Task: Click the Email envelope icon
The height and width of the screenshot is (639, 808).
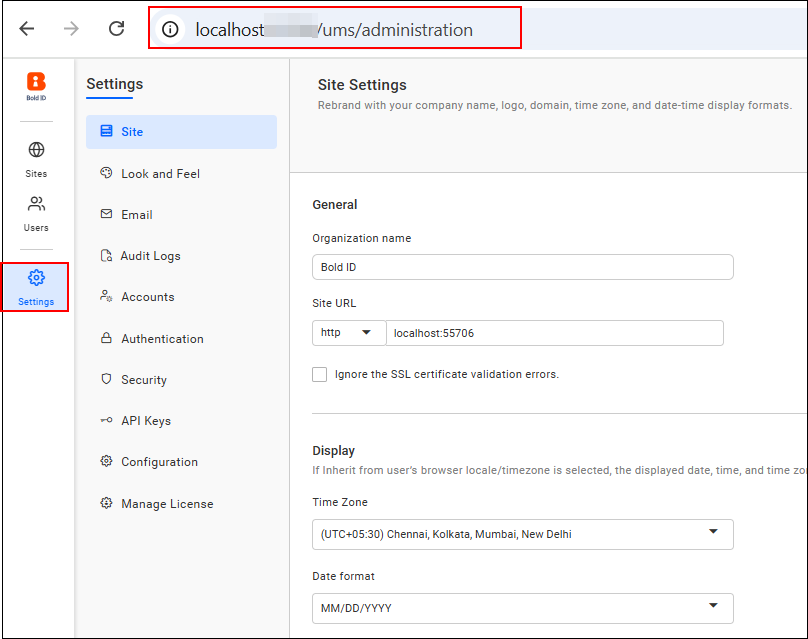Action: (x=106, y=214)
